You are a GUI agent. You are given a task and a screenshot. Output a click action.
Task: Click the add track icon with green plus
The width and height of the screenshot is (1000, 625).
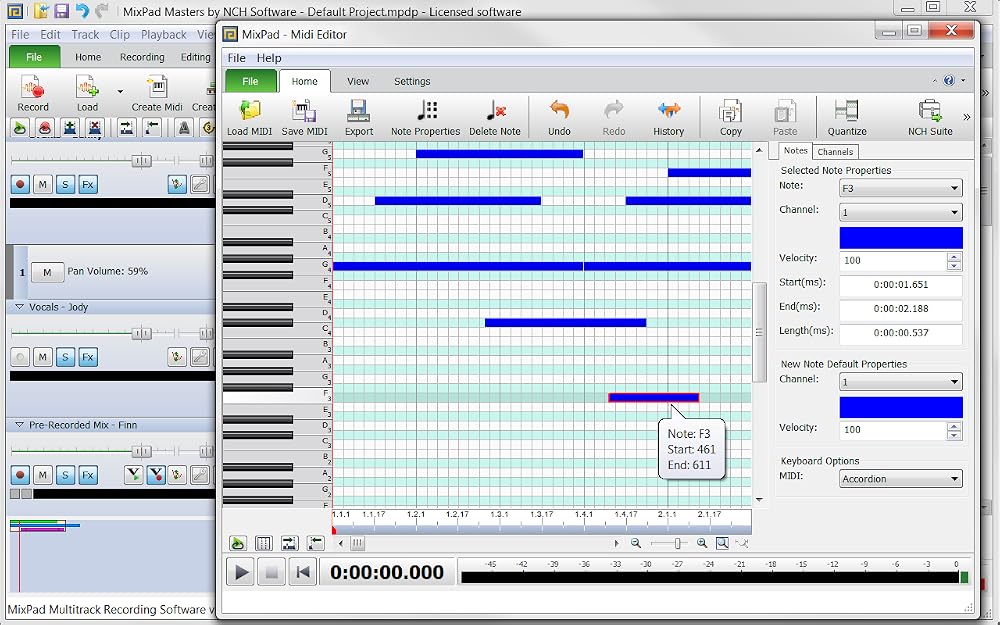(70, 128)
